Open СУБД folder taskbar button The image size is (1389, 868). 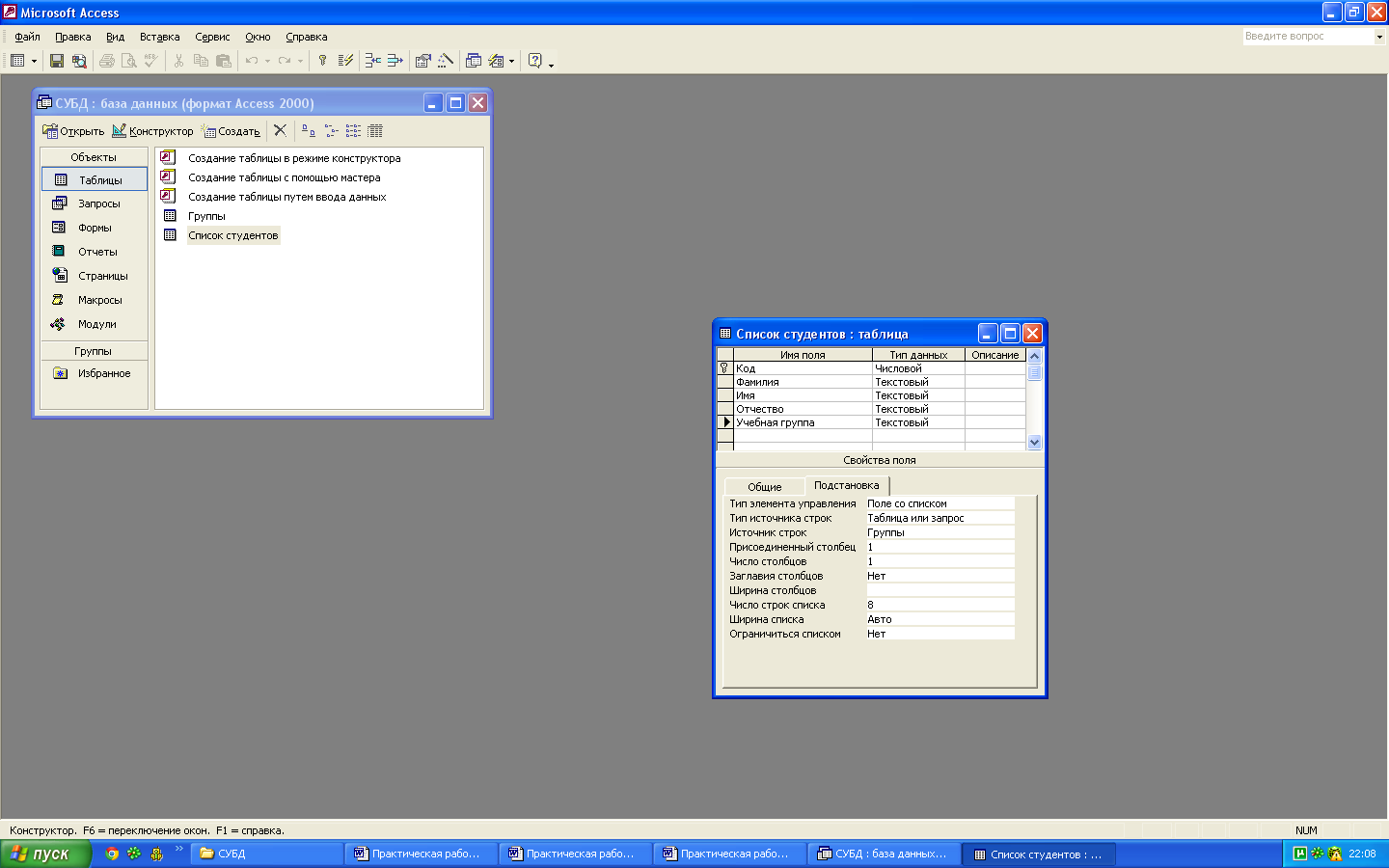click(x=267, y=854)
